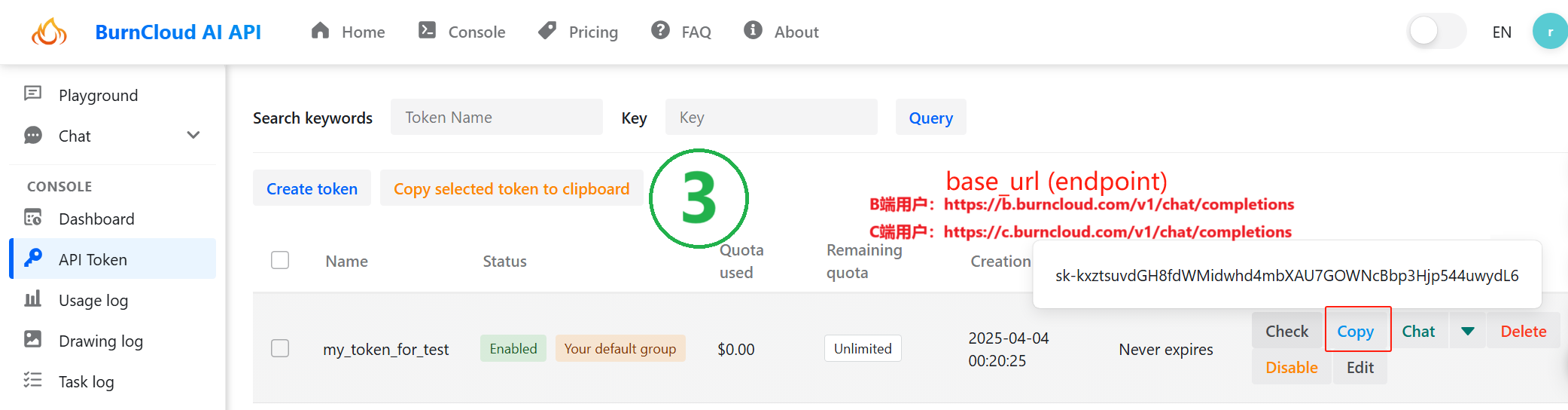
Task: Select the my_token_for_test row checkbox
Action: (x=280, y=348)
